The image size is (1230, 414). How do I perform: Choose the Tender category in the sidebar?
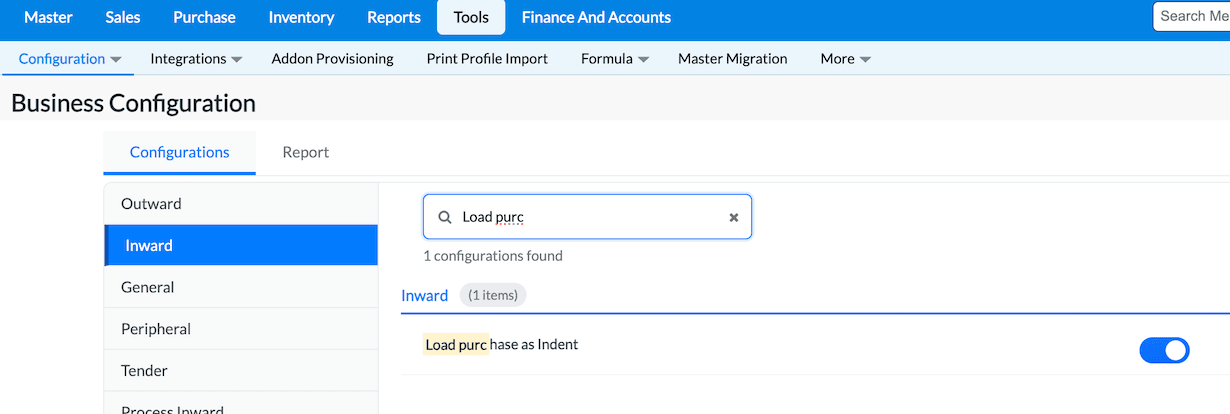(144, 371)
